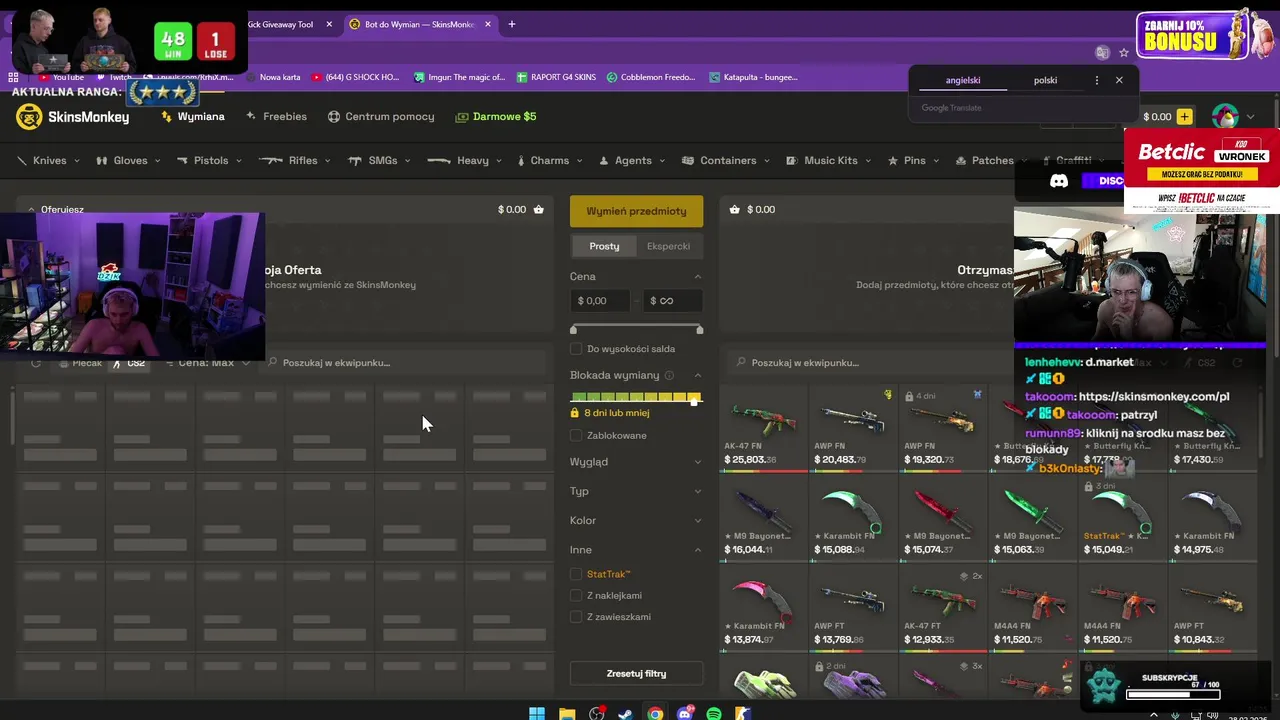Enable the Z zawieszkami checkbox

[576, 617]
